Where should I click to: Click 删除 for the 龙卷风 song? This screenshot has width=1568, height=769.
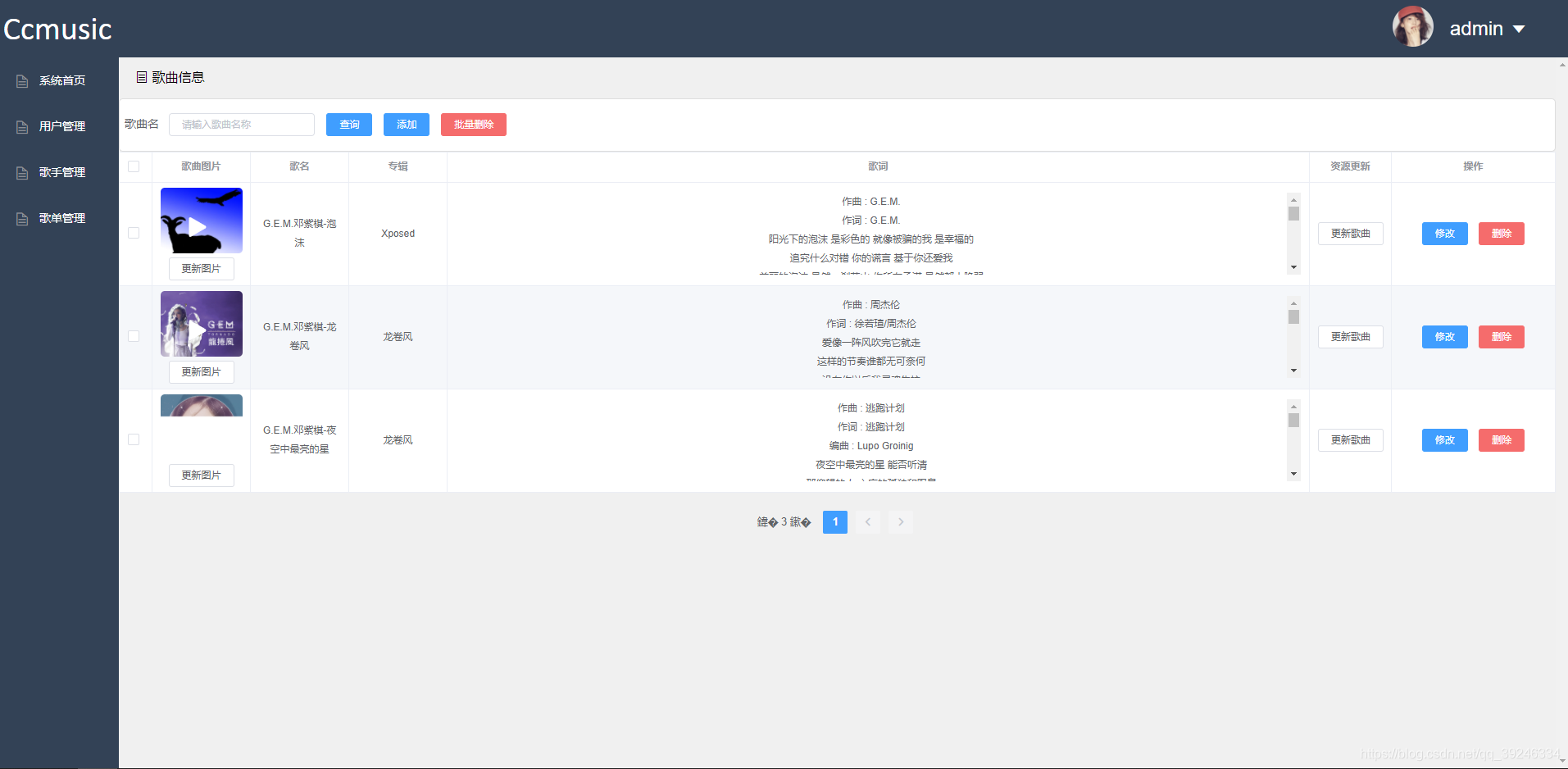pyautogui.click(x=1502, y=337)
